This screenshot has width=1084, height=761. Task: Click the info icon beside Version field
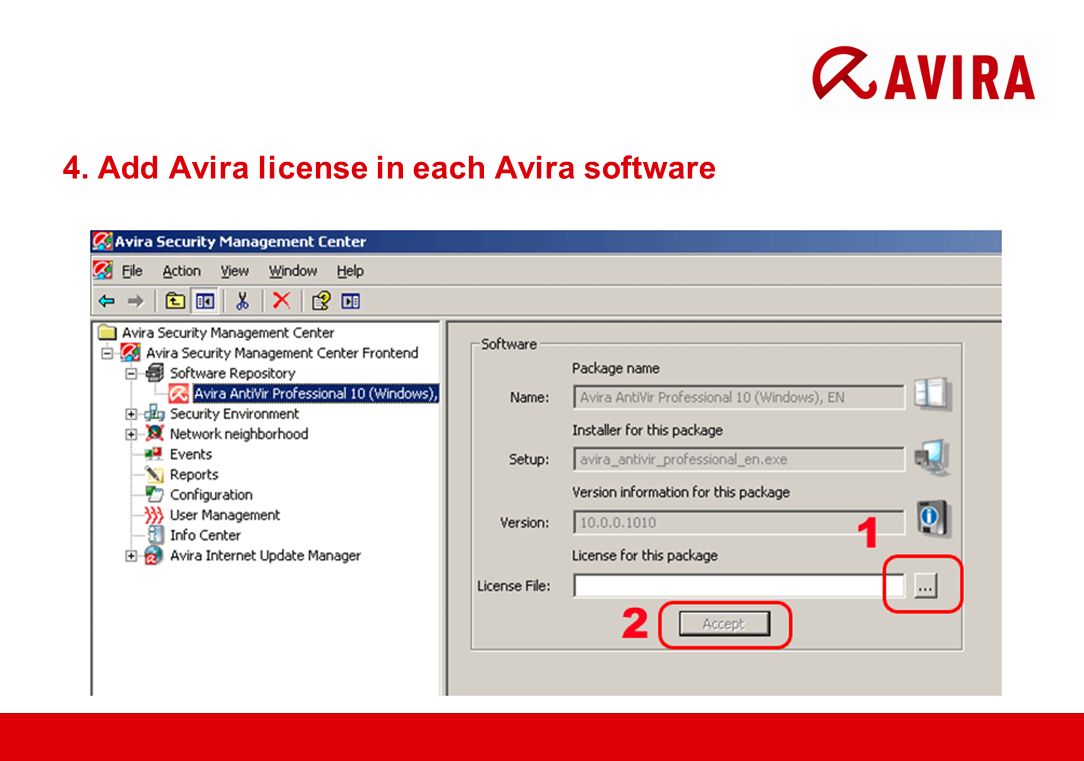[933, 518]
